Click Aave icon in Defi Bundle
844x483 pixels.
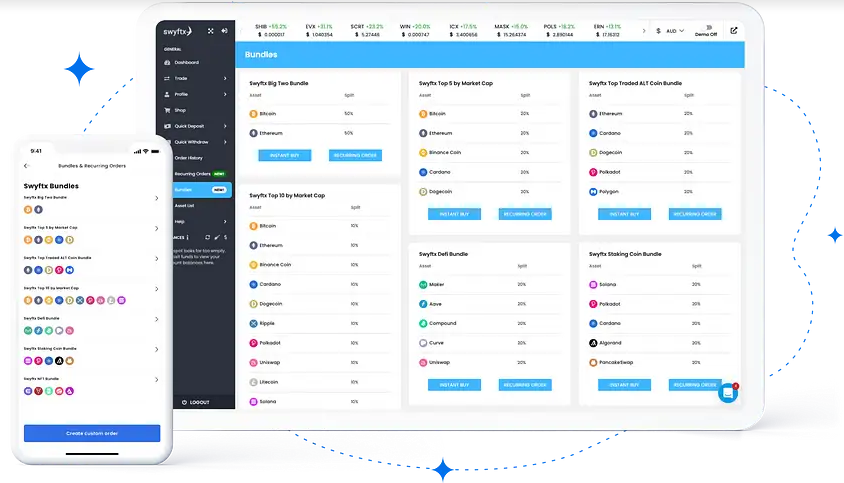[423, 304]
